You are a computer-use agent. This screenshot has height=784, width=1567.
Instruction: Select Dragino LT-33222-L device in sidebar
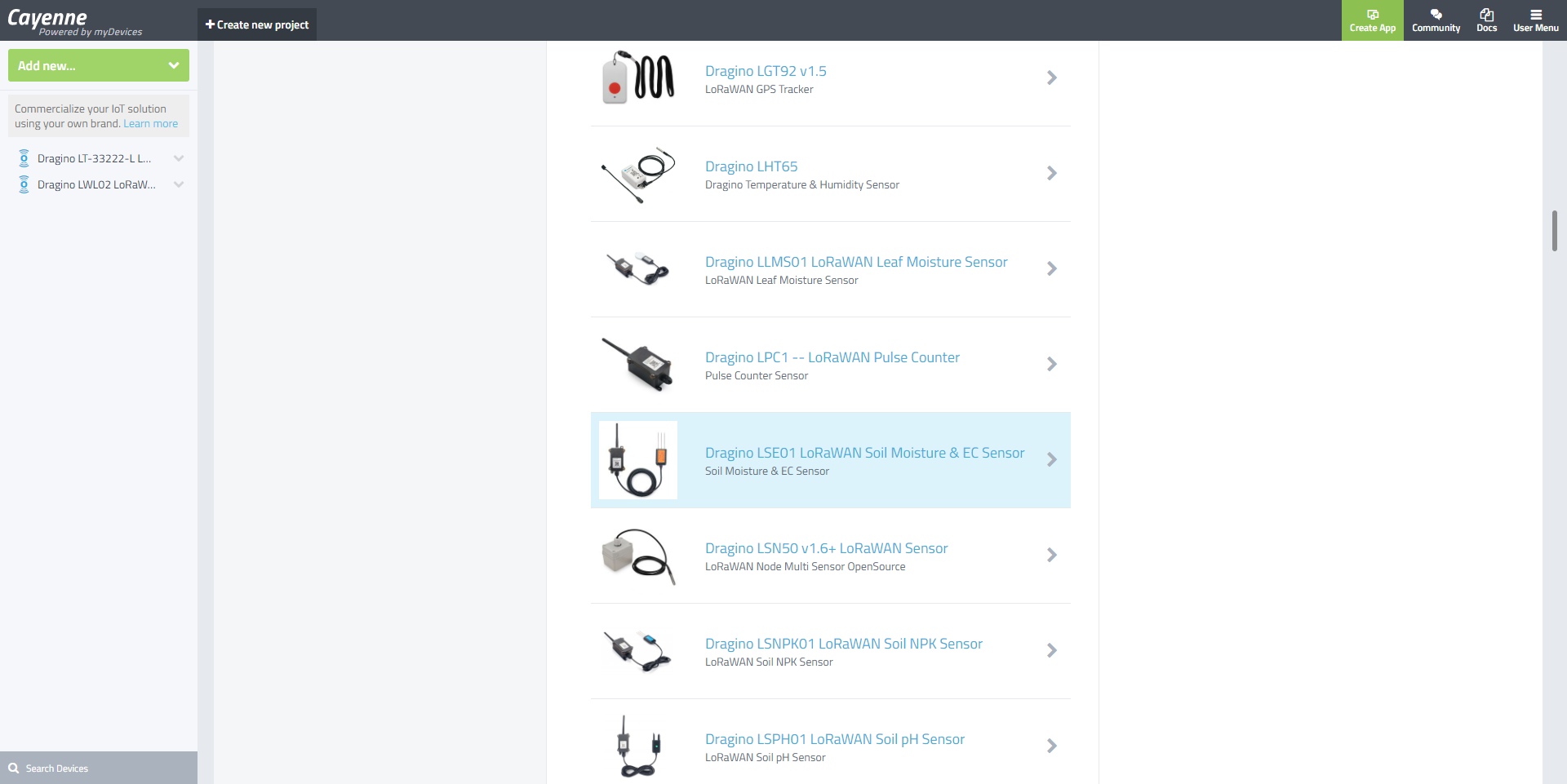pyautogui.click(x=95, y=158)
